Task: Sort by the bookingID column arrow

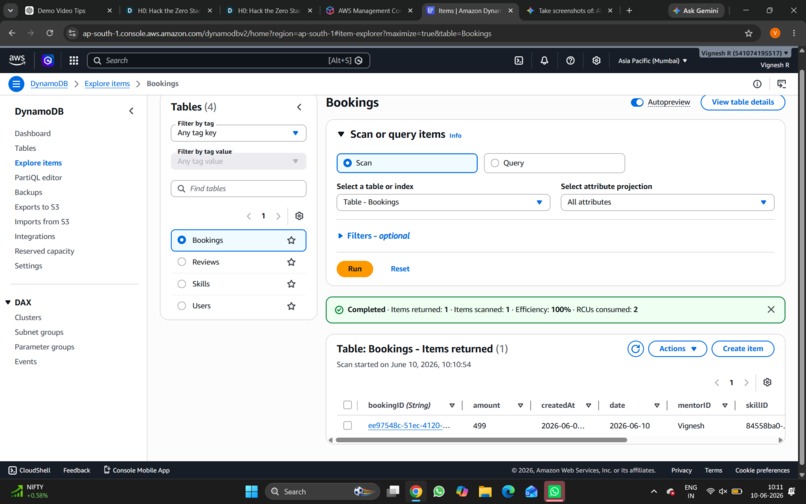Action: pos(452,406)
